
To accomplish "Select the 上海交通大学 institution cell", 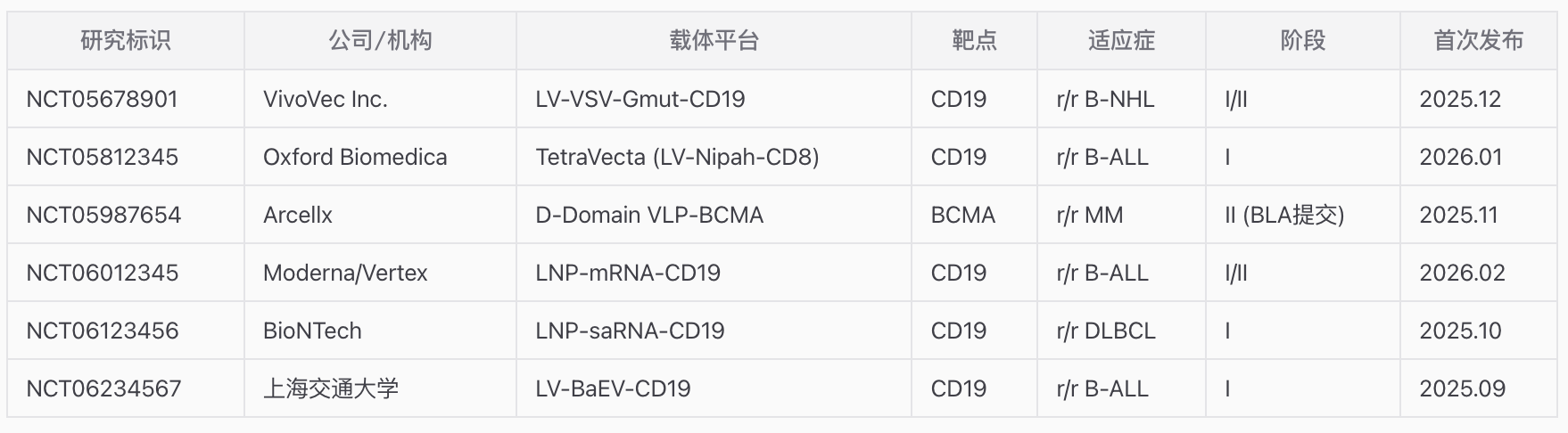I will pos(331,388).
